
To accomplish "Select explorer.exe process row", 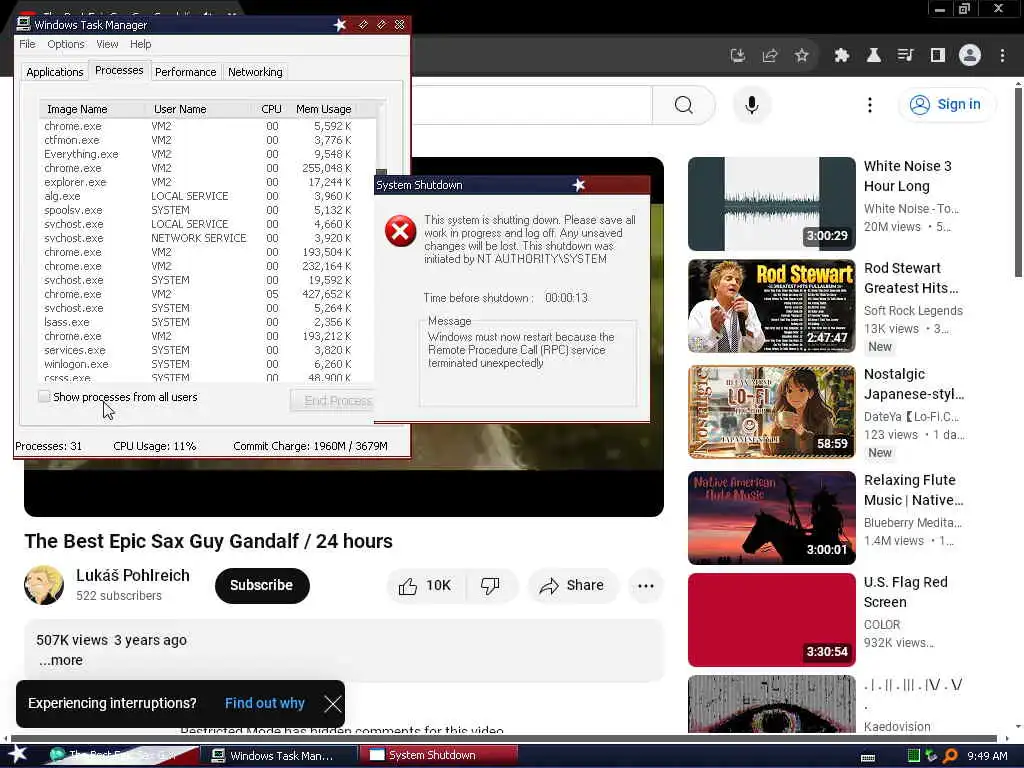I will pyautogui.click(x=197, y=182).
